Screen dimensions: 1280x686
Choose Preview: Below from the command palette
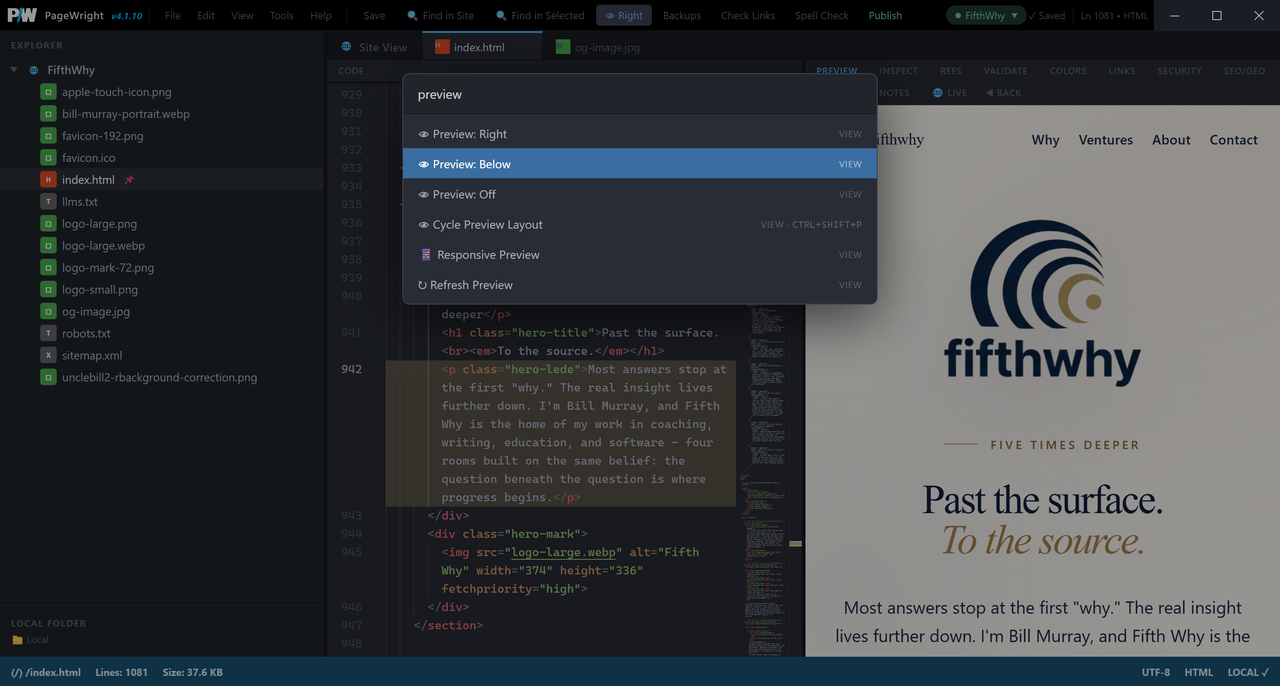[x=640, y=164]
